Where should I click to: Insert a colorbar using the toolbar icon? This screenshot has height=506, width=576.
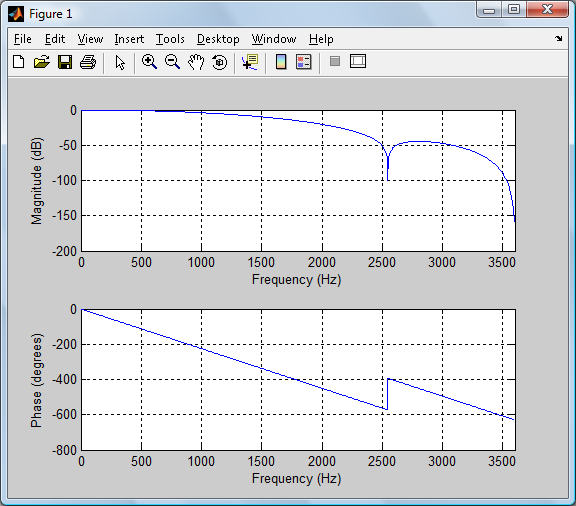281,62
